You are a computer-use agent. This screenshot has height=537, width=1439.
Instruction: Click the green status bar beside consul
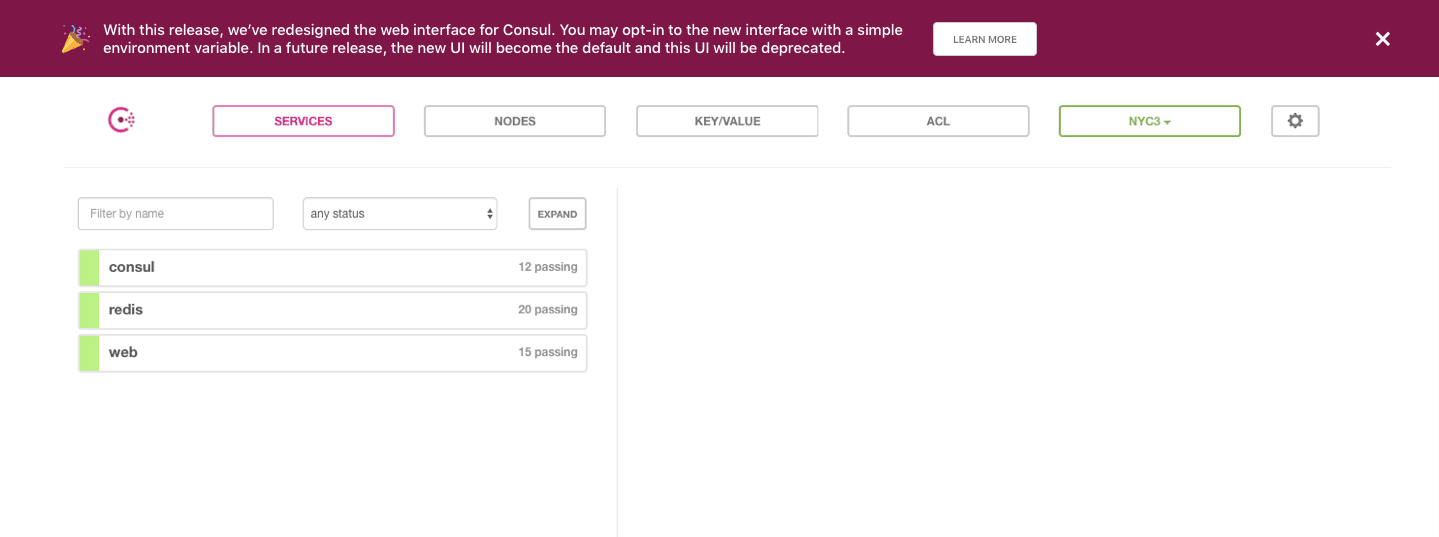(x=89, y=268)
